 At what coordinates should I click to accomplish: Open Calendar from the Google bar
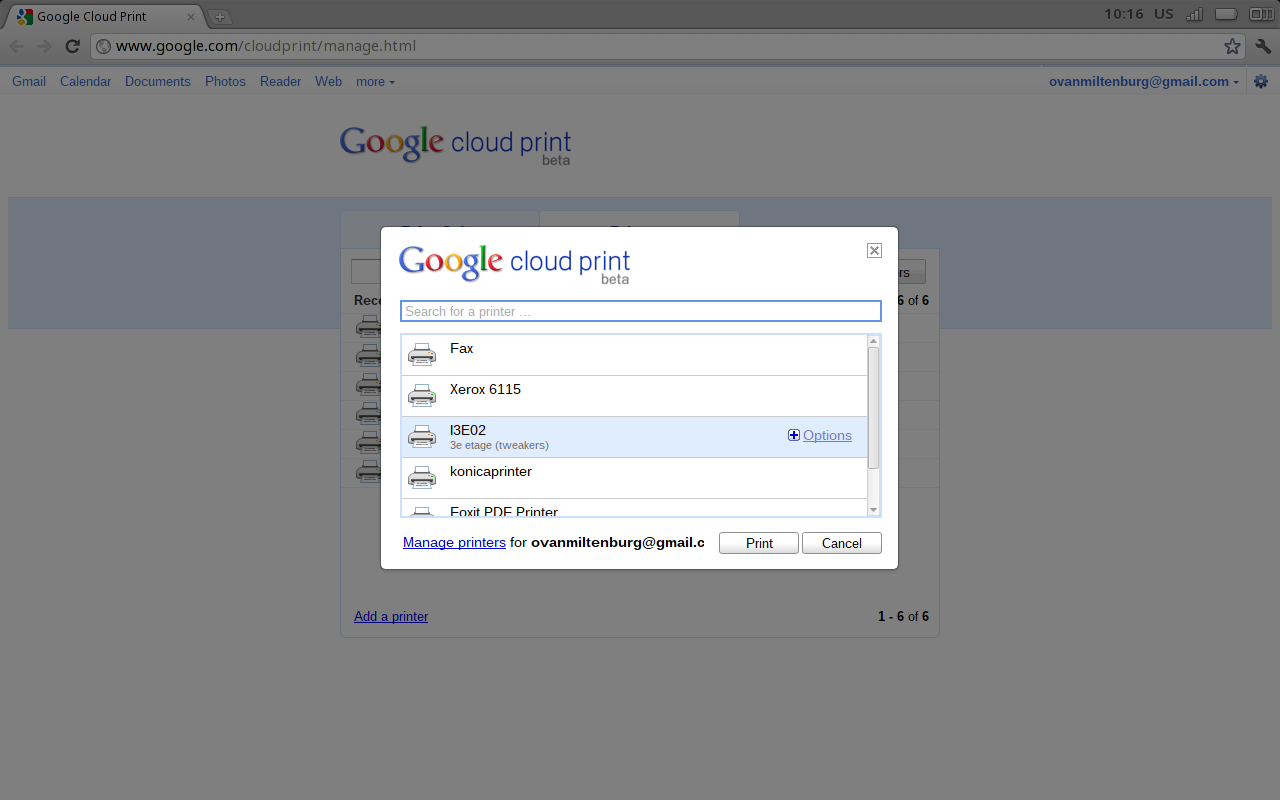(x=85, y=82)
